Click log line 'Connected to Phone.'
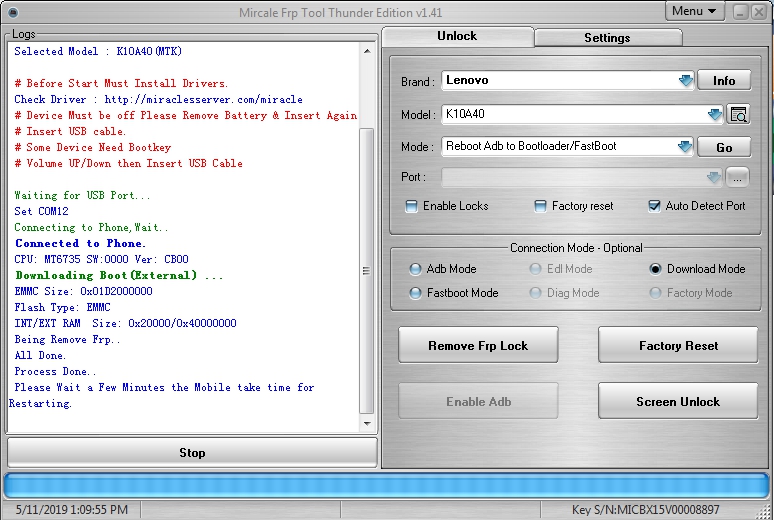 tap(80, 243)
